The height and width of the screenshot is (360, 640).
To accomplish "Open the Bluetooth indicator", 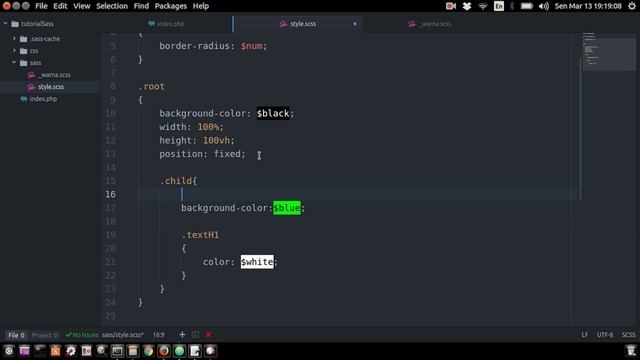I will pyautogui.click(x=512, y=6).
